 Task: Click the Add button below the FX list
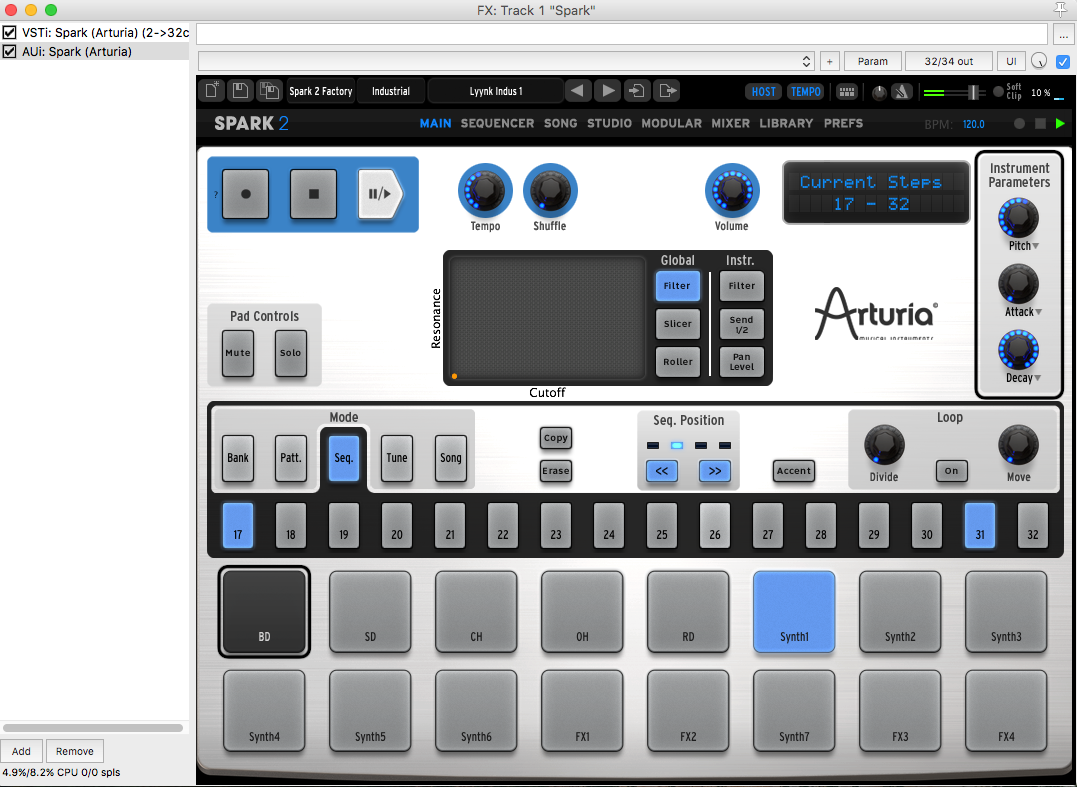[x=21, y=751]
